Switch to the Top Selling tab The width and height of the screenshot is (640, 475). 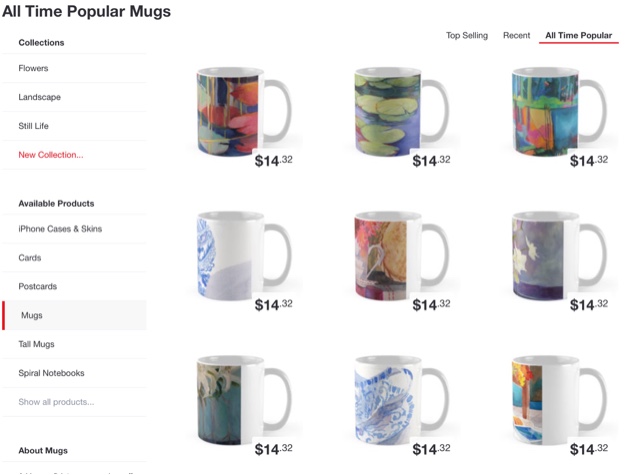[467, 36]
